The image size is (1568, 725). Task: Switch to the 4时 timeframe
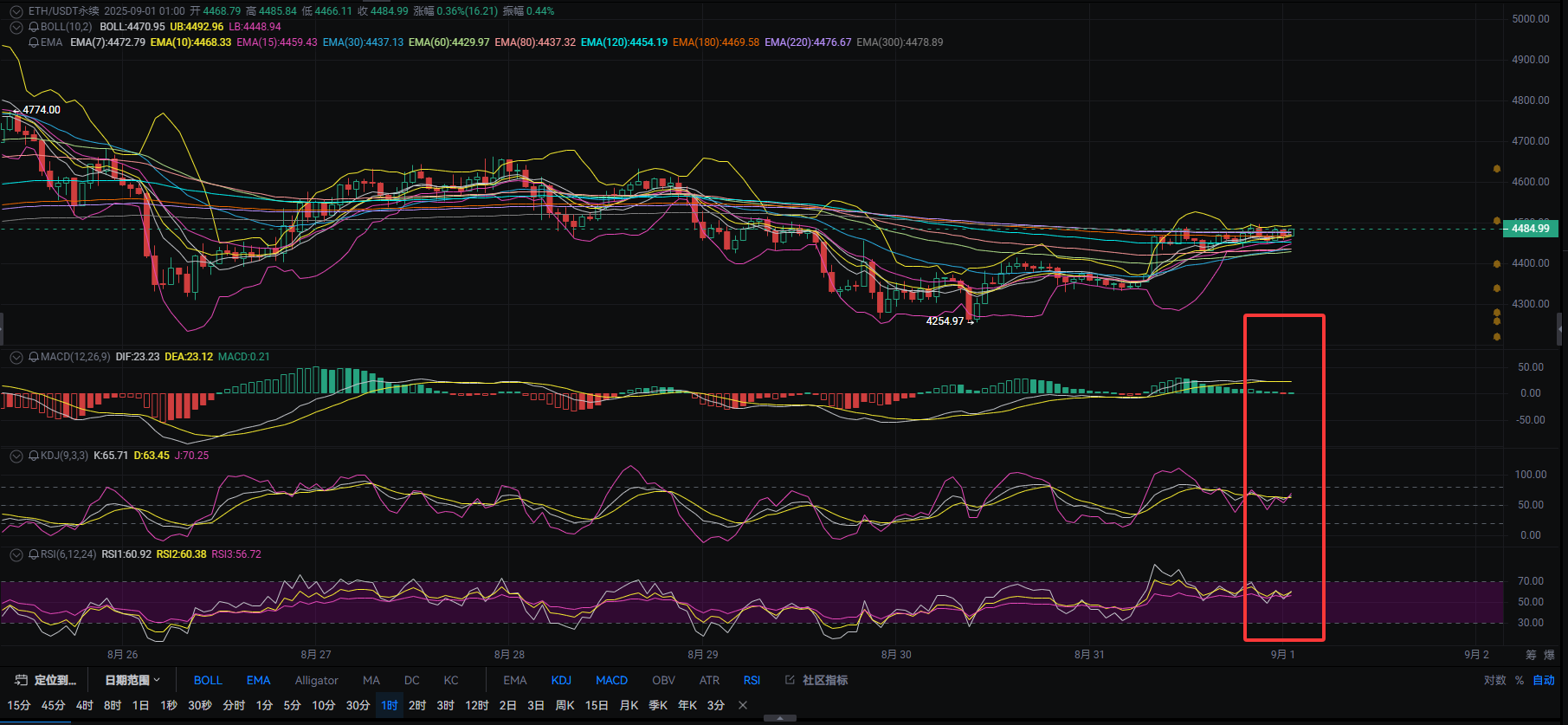pos(85,705)
